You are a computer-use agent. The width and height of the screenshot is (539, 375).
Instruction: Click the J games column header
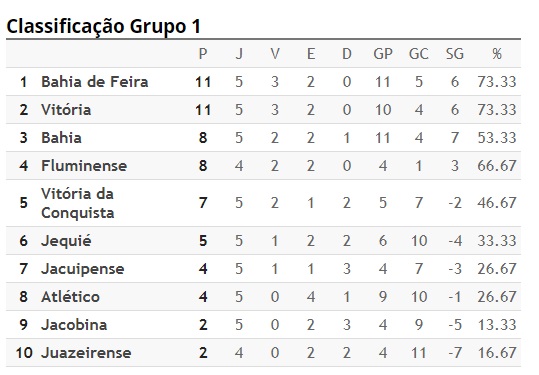(239, 54)
